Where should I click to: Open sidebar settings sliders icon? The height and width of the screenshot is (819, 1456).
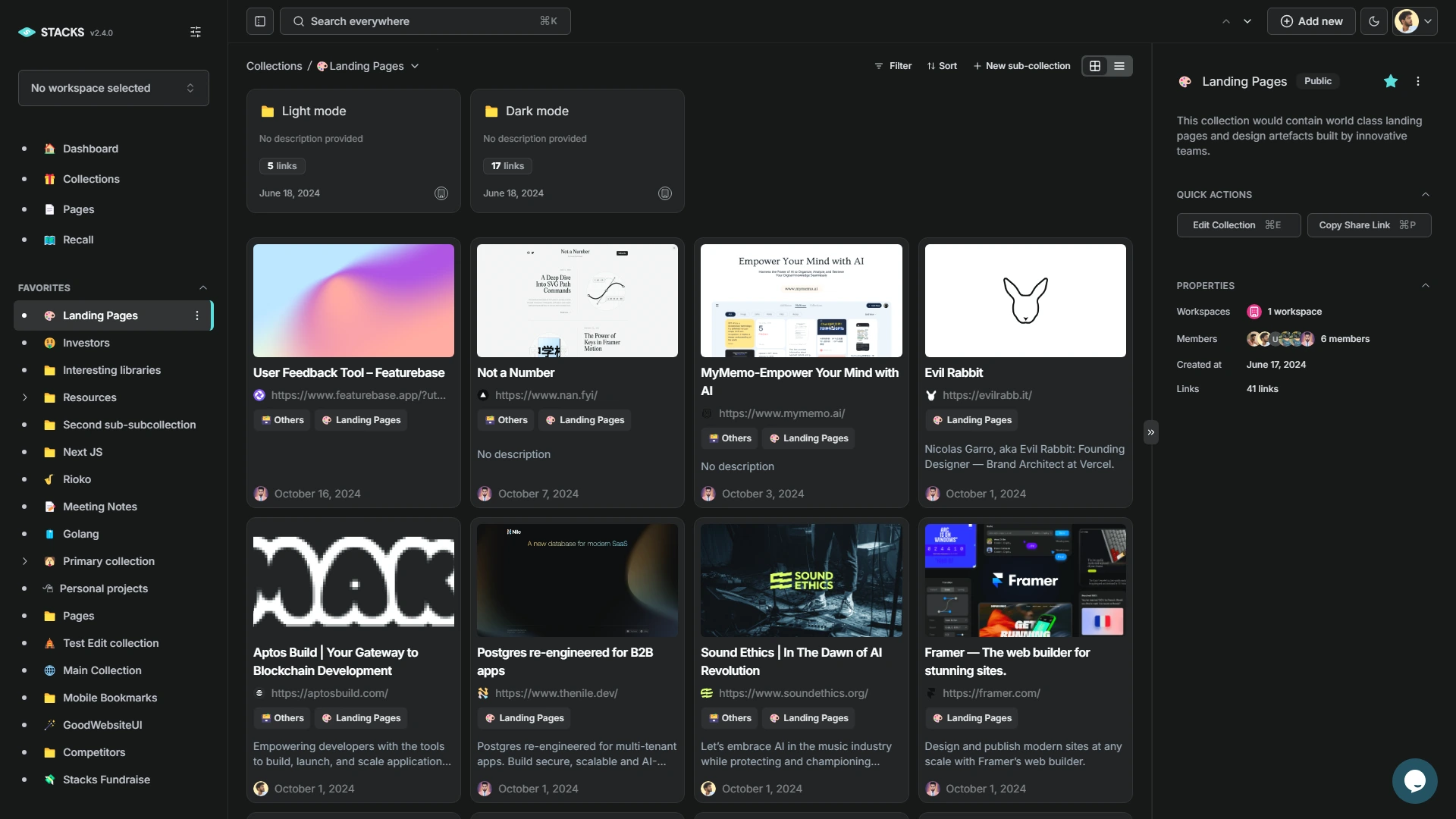(x=196, y=32)
